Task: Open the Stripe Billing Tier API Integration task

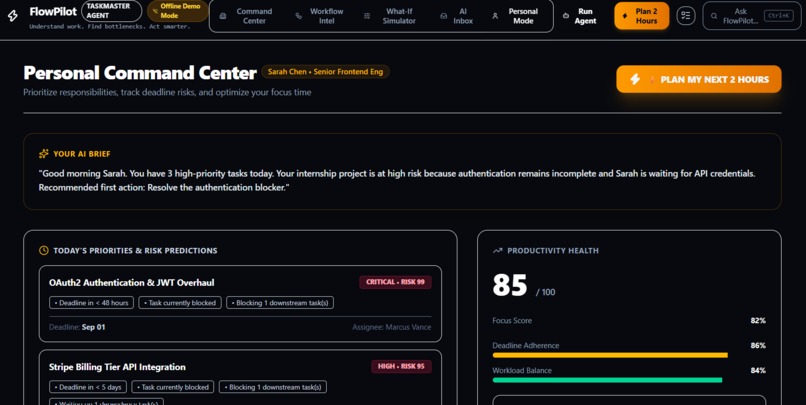Action: point(240,377)
